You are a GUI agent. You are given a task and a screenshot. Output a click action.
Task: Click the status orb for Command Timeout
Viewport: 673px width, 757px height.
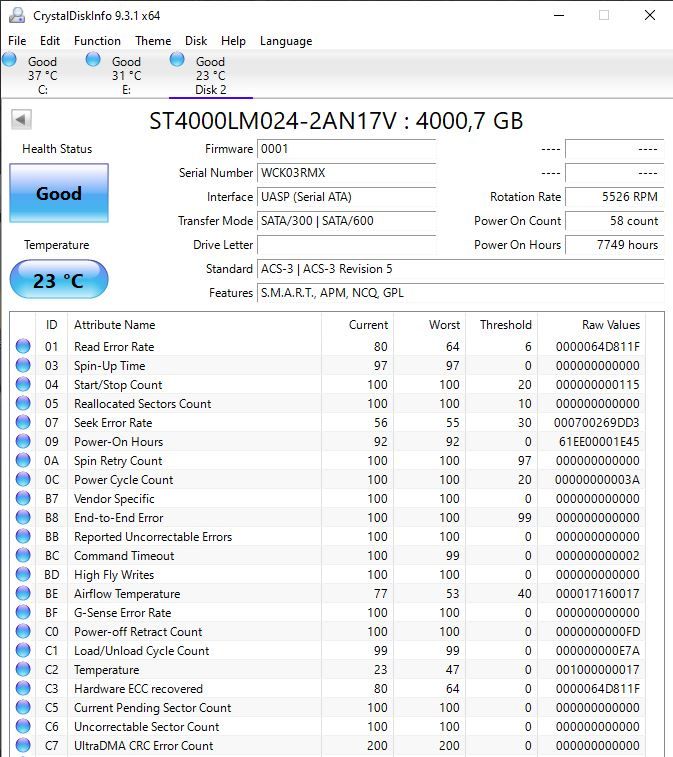pyautogui.click(x=23, y=555)
